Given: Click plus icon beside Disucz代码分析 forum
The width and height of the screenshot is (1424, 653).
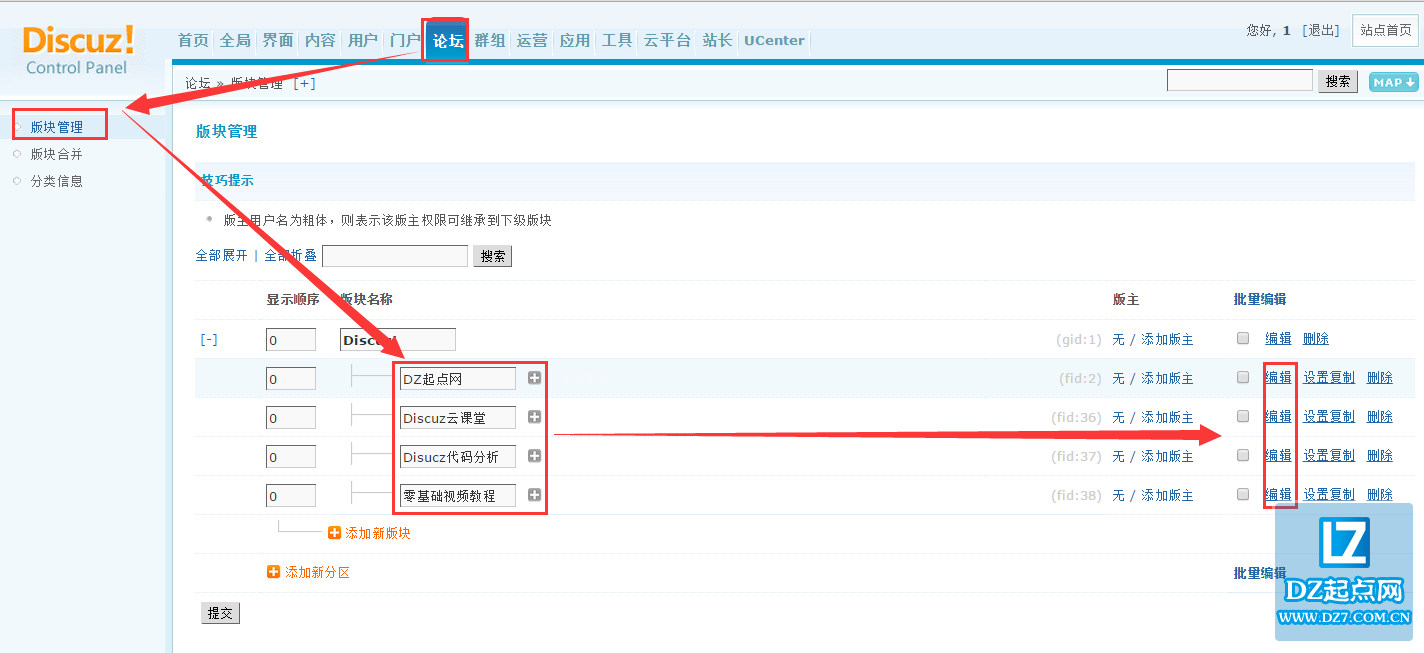Looking at the screenshot, I should [x=534, y=456].
